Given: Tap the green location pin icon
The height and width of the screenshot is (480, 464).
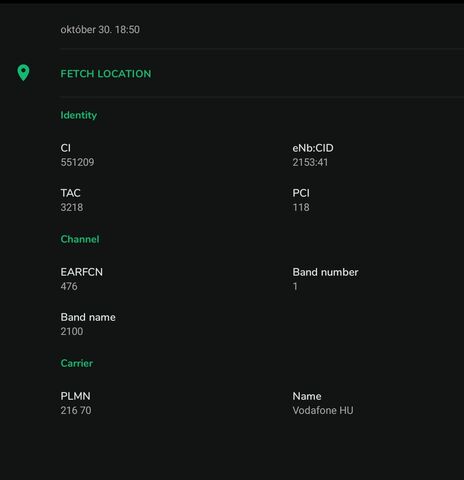Looking at the screenshot, I should 23,72.
